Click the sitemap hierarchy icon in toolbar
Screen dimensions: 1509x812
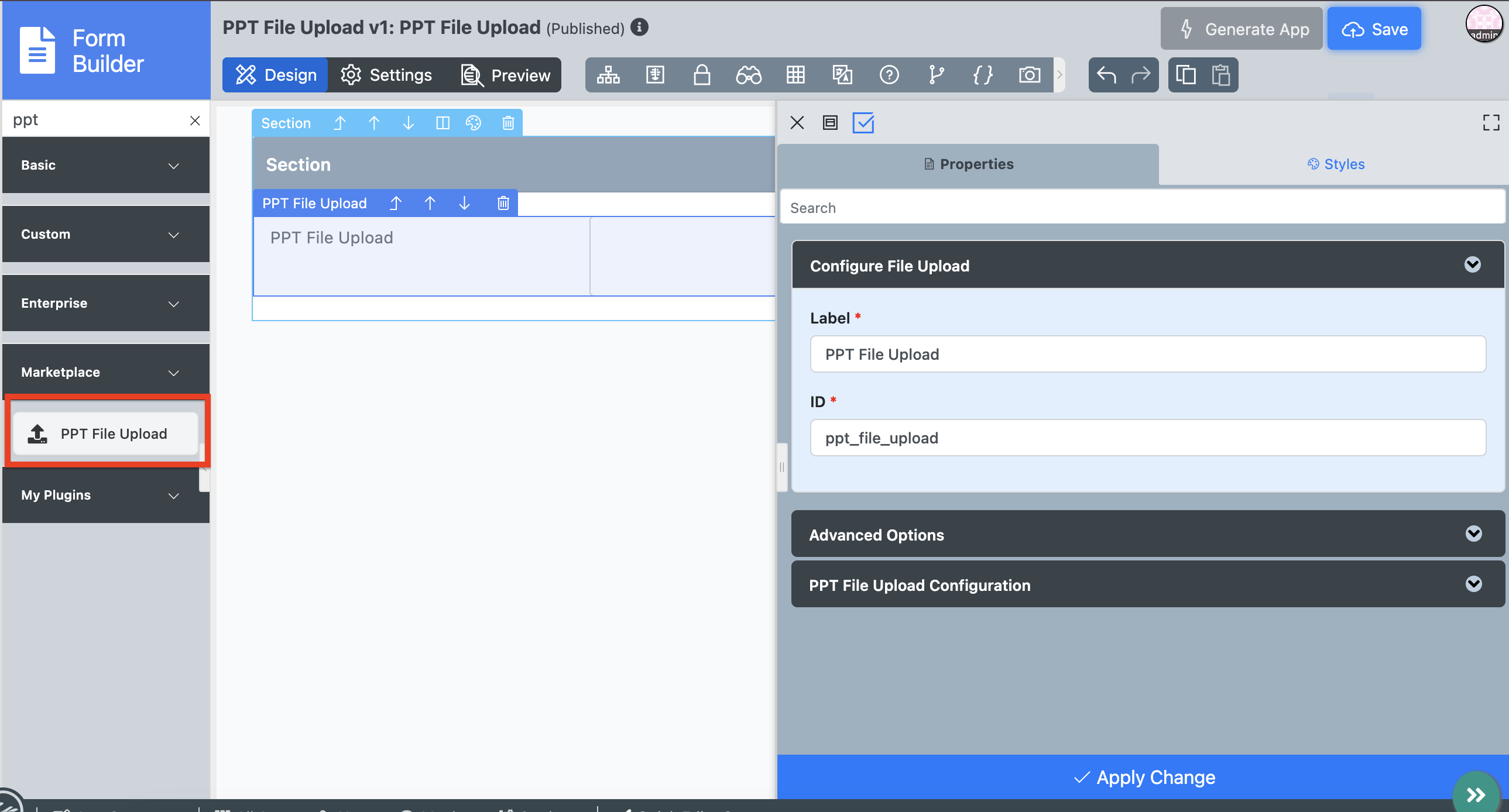pyautogui.click(x=608, y=75)
